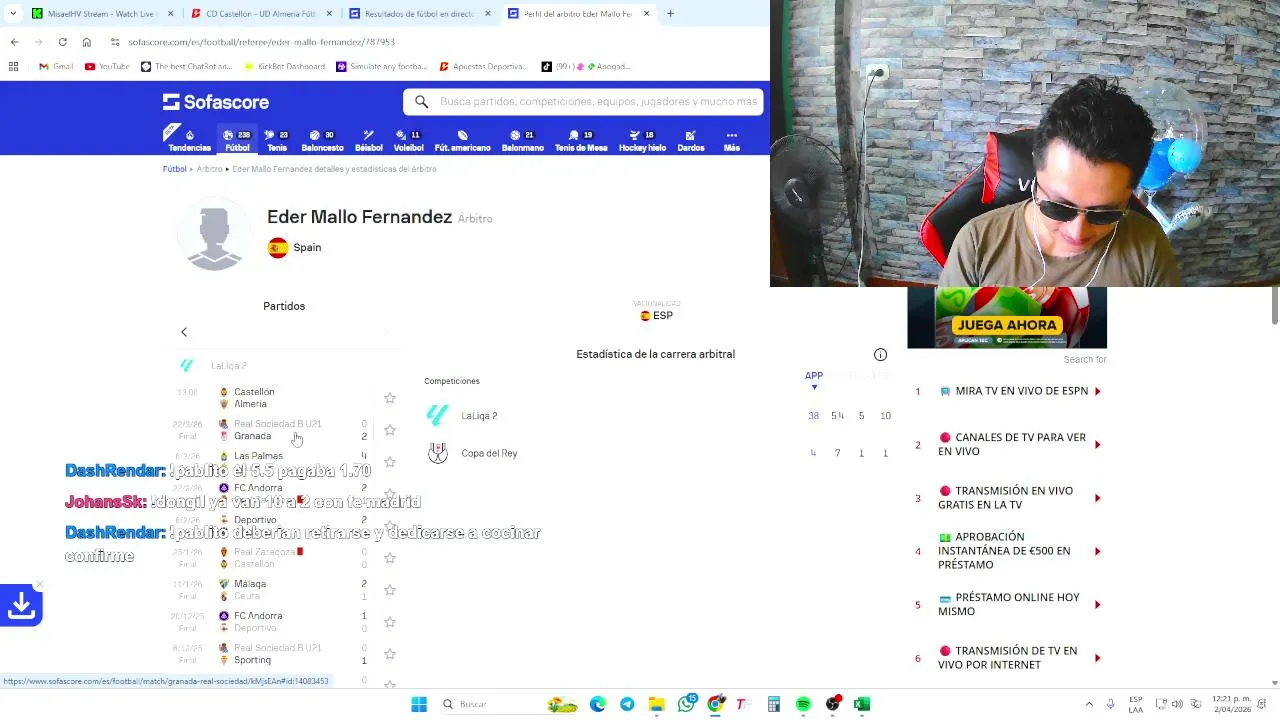Switch to Resultados de fútbol en directo tab

point(420,14)
